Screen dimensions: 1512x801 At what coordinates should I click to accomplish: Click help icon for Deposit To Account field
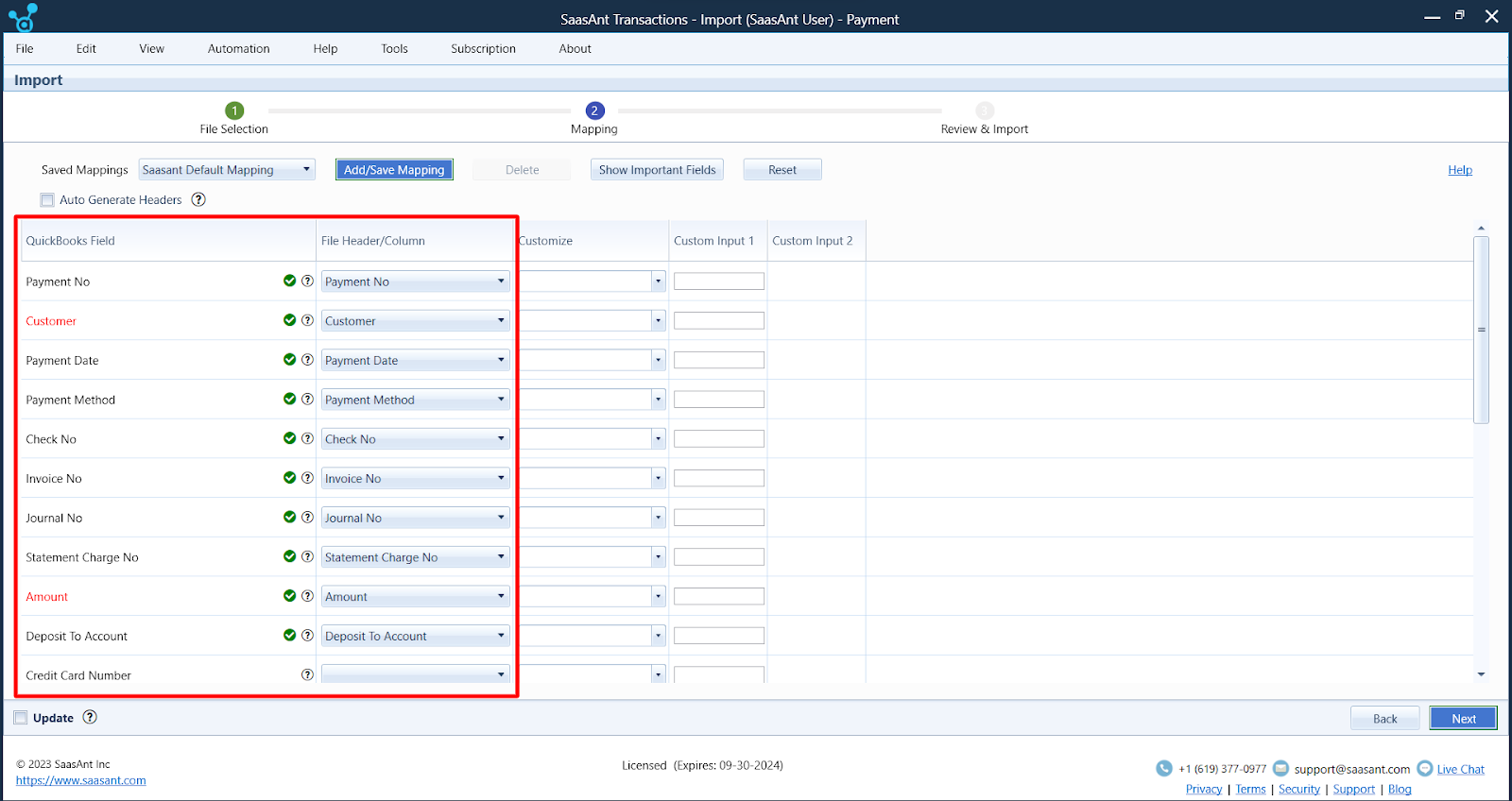tap(307, 635)
